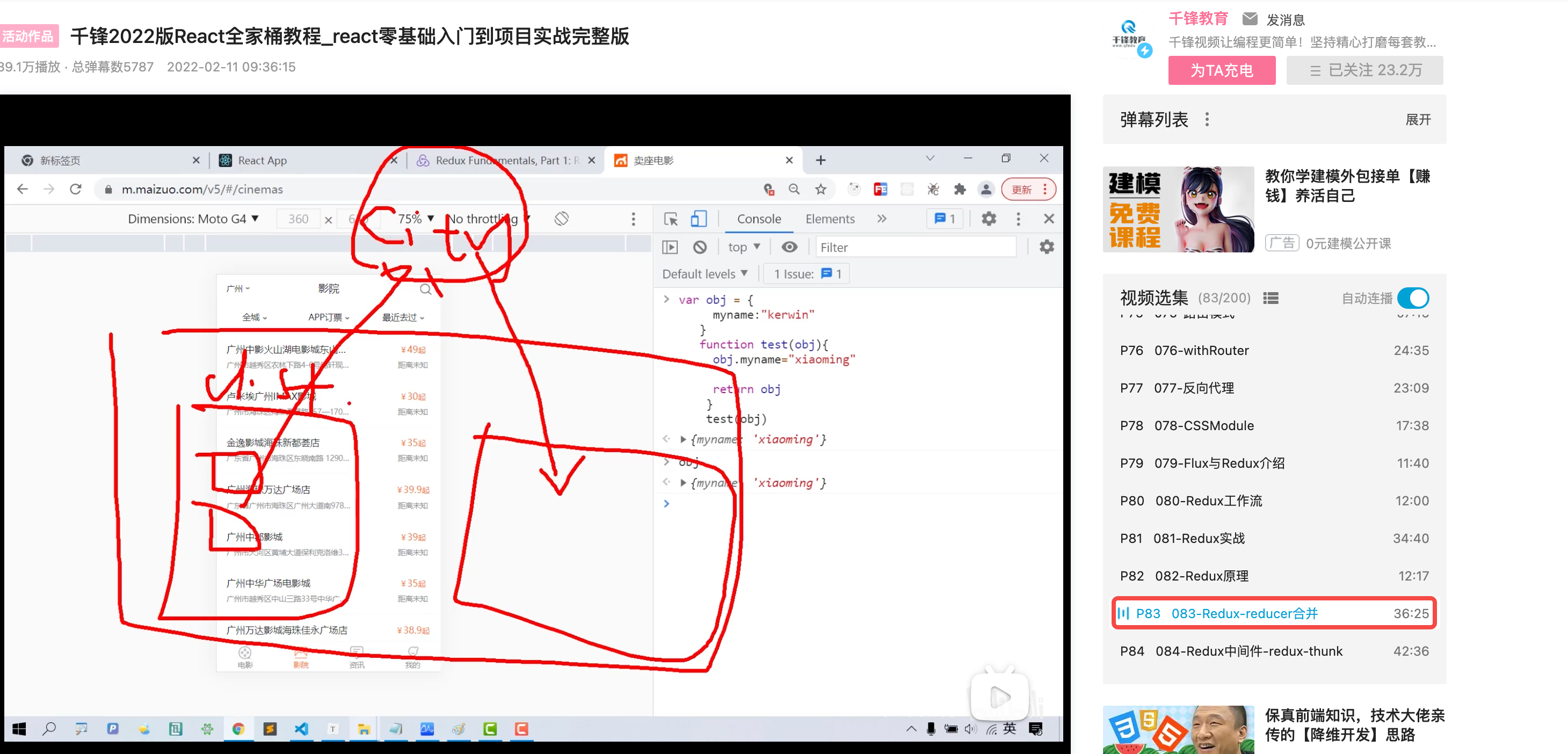Click the console sidebar show icon
Image resolution: width=1568 pixels, height=754 pixels.
click(x=670, y=247)
